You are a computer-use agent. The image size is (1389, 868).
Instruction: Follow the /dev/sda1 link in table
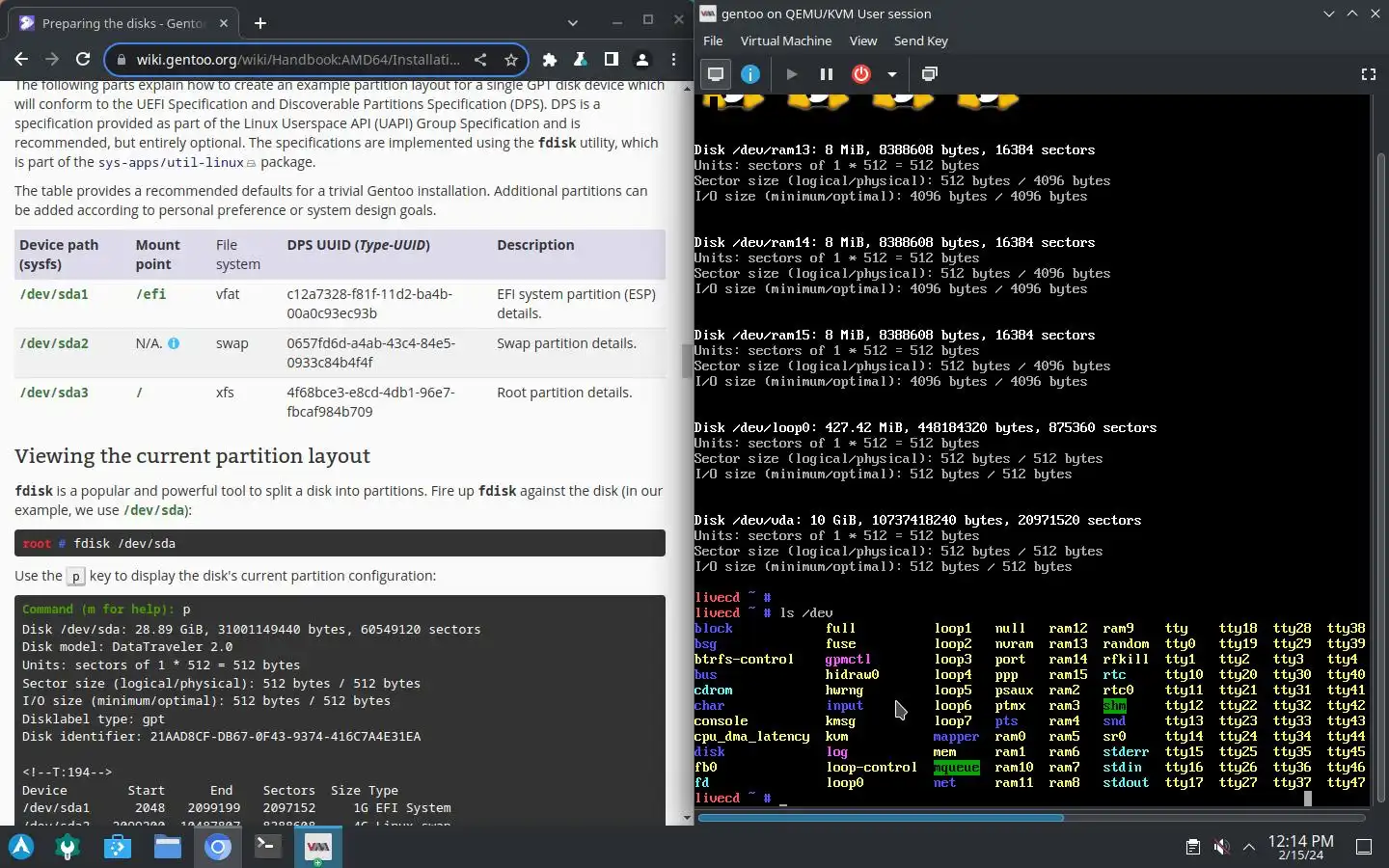[54, 294]
